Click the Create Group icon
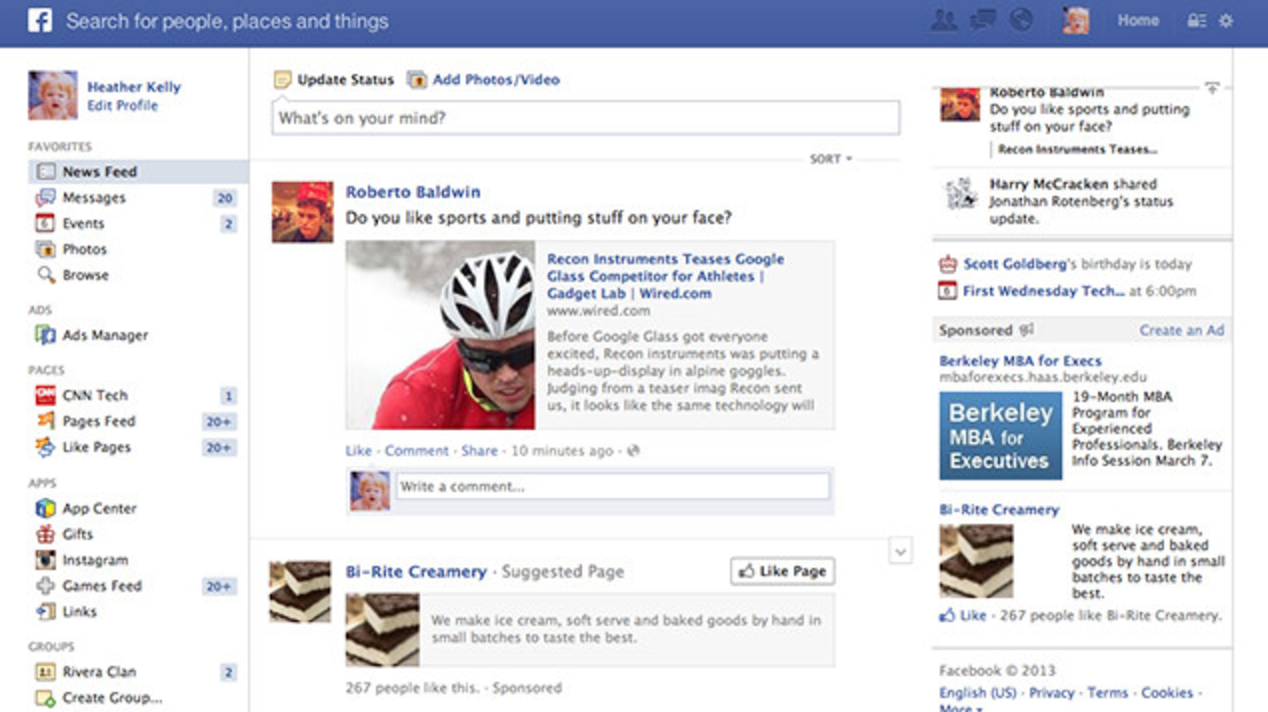The image size is (1268, 712). (x=46, y=698)
